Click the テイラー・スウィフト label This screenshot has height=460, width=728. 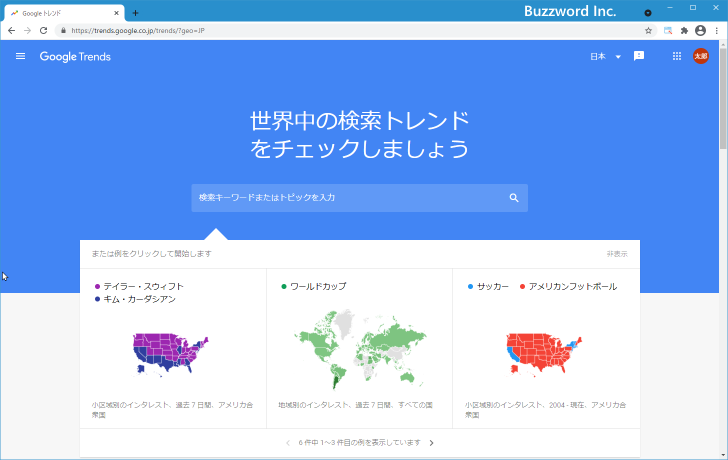[x=143, y=286]
